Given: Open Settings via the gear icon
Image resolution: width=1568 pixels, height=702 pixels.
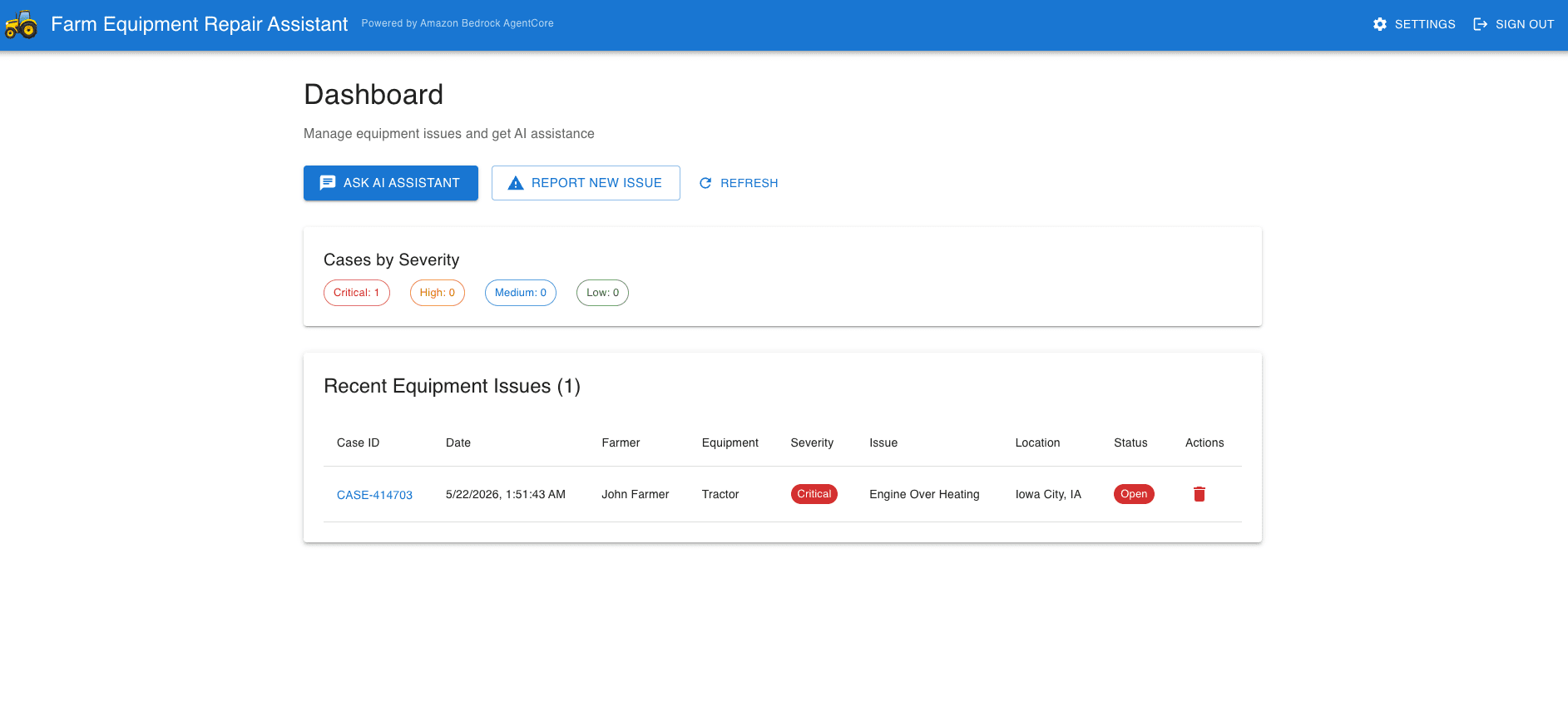Looking at the screenshot, I should 1380,24.
